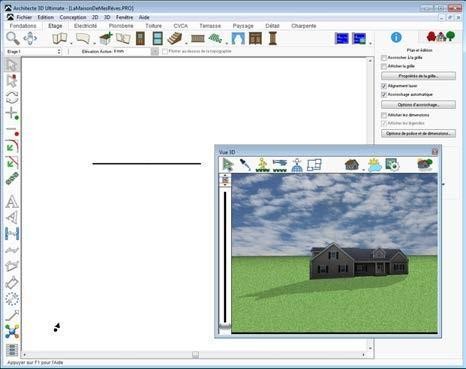Image resolution: width=466 pixels, height=369 pixels.
Task: Expand the dropdown arrow beside the house icon
Action: (x=363, y=169)
